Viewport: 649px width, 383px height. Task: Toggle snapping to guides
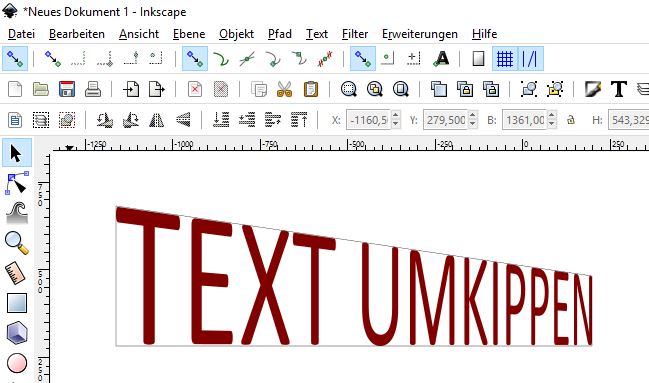pos(530,59)
